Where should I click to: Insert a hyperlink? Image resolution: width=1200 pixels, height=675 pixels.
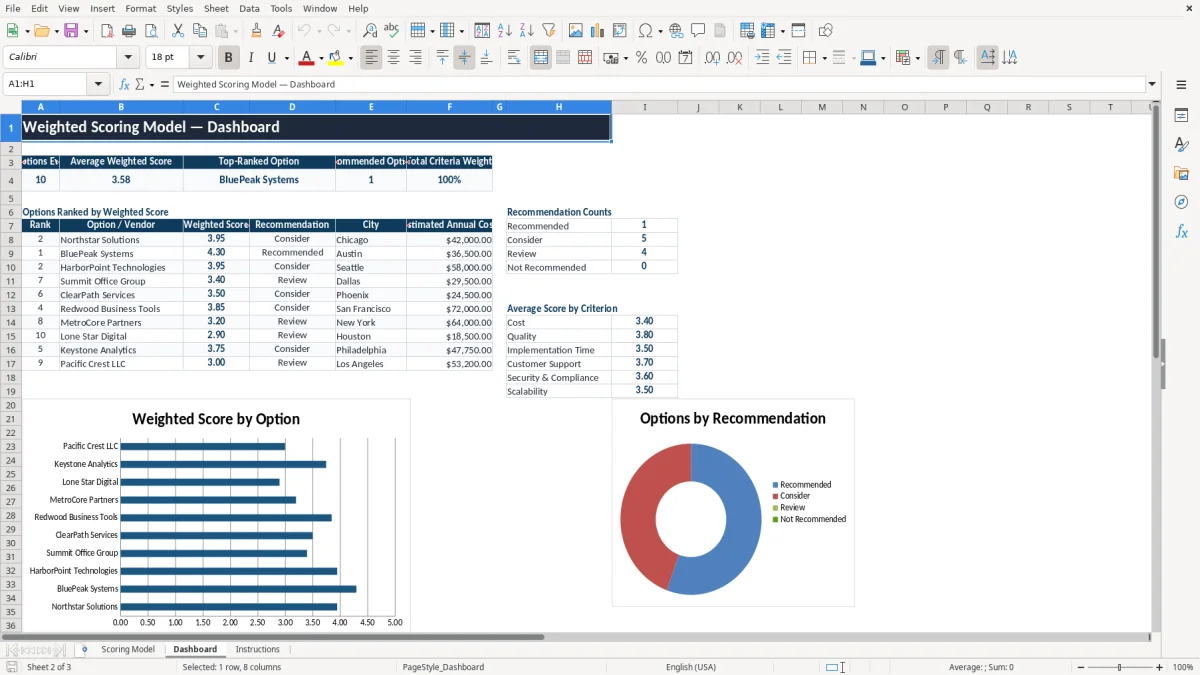coord(676,31)
